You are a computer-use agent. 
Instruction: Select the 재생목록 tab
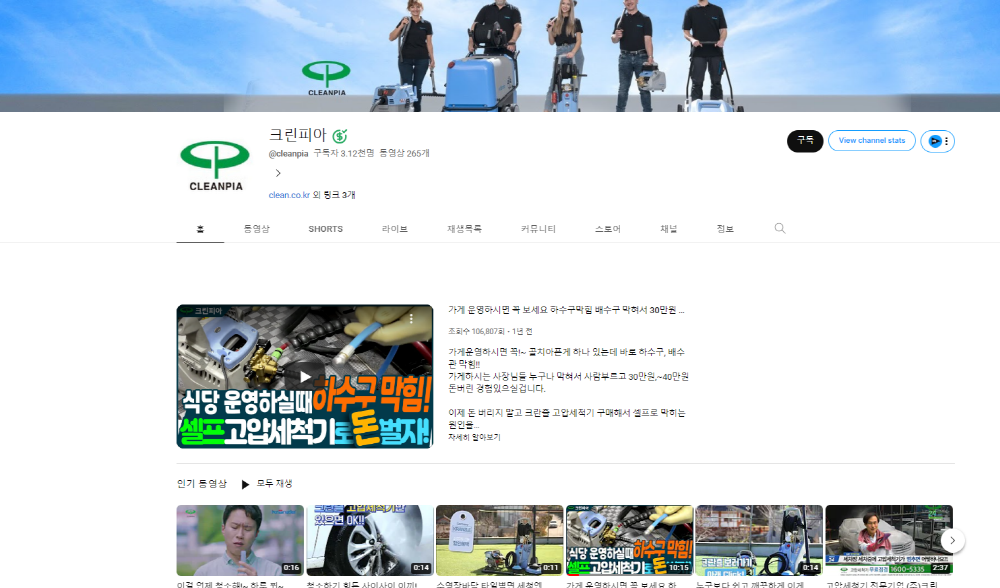(464, 229)
